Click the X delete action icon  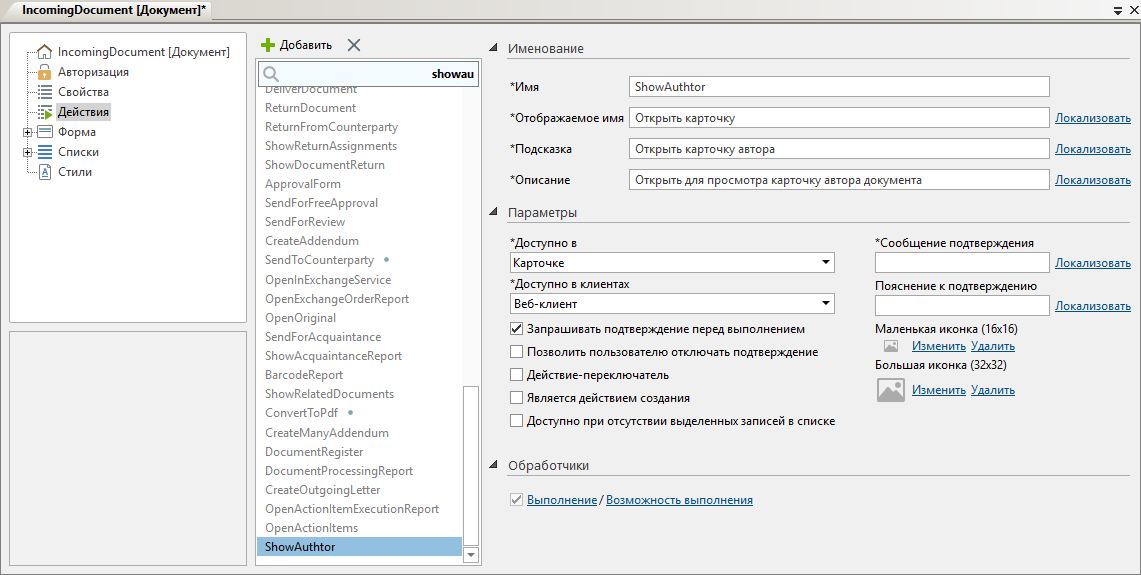[353, 45]
